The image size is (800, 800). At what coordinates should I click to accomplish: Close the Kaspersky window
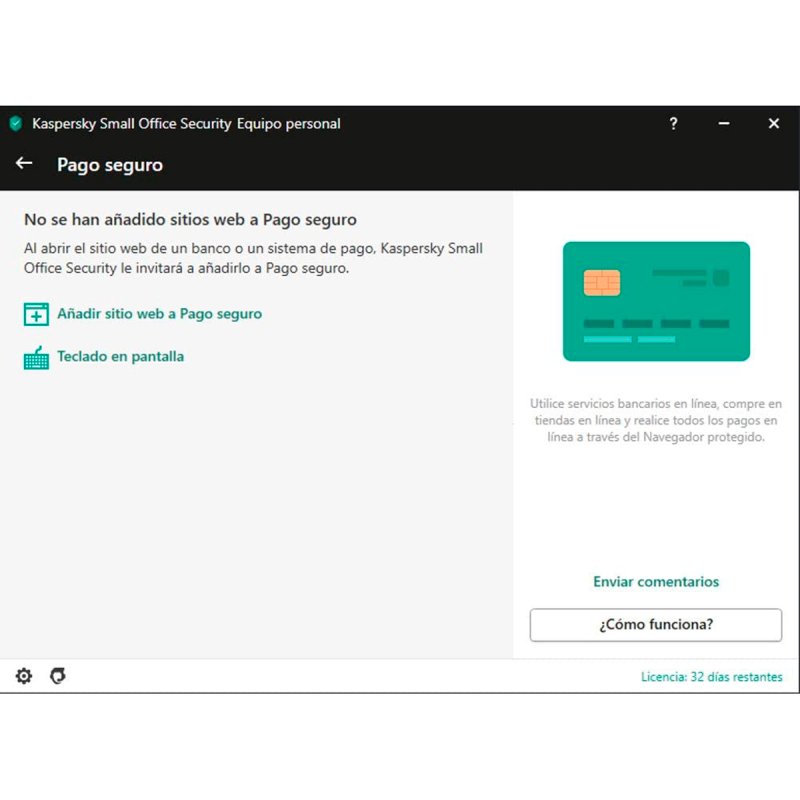point(773,123)
